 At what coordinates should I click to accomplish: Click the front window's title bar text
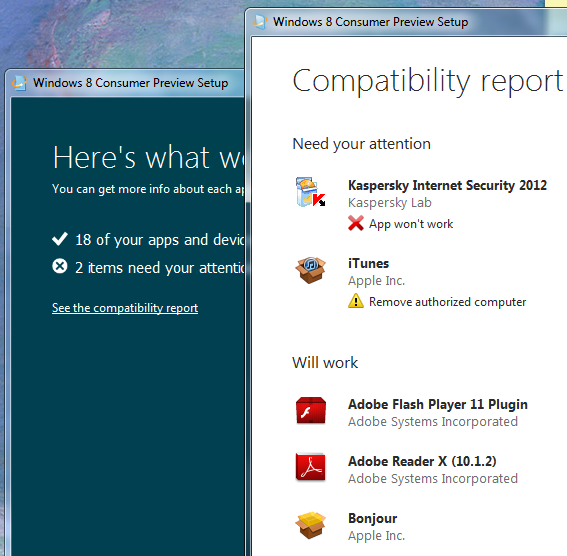coord(370,22)
